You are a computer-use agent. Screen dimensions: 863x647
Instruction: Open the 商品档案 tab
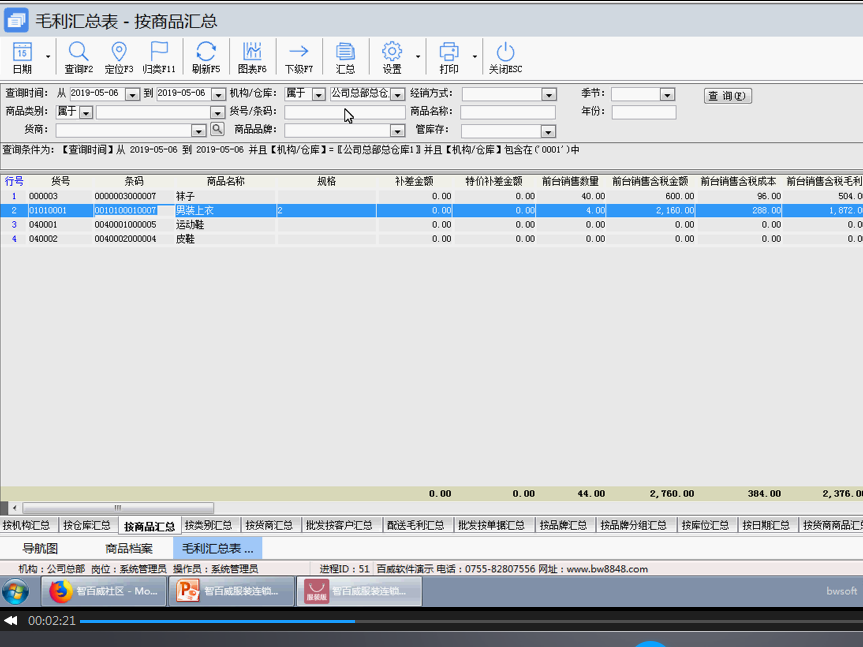[129, 548]
